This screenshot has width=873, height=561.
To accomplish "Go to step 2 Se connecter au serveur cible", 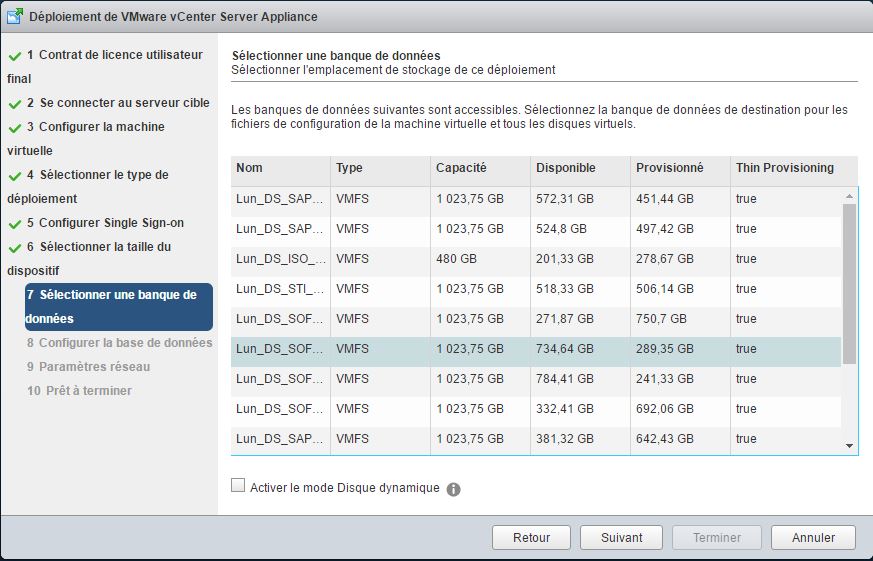I will click(118, 103).
